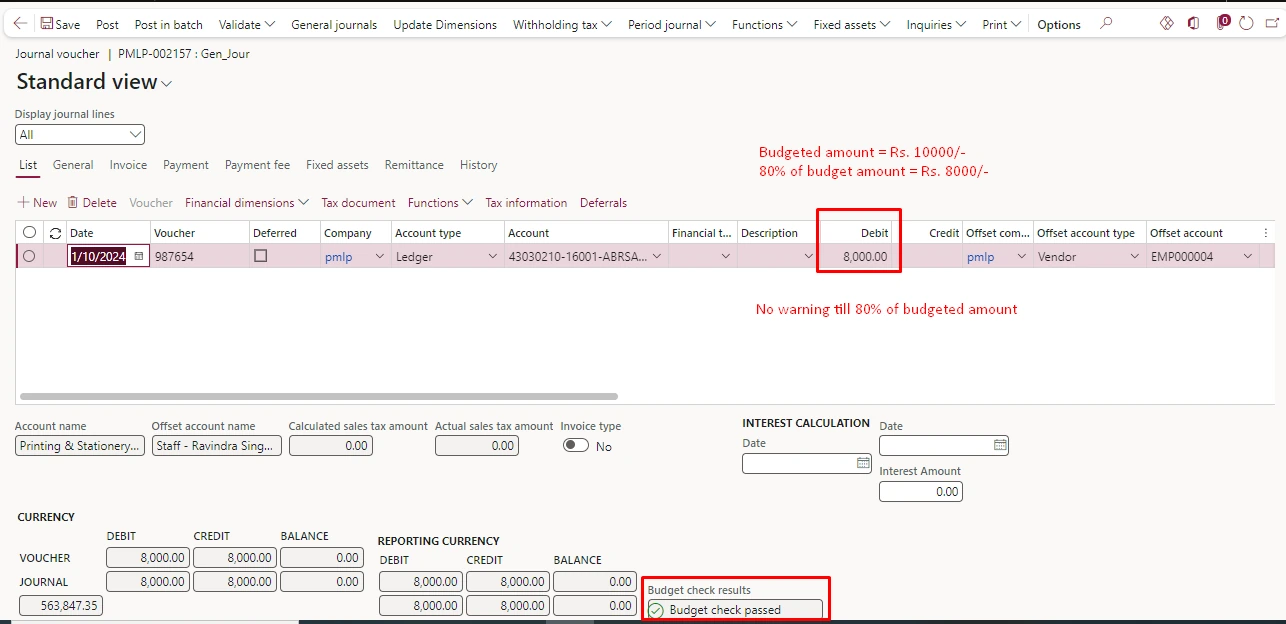The height and width of the screenshot is (624, 1286).
Task: Switch to the Payment fee tab
Action: 257,165
